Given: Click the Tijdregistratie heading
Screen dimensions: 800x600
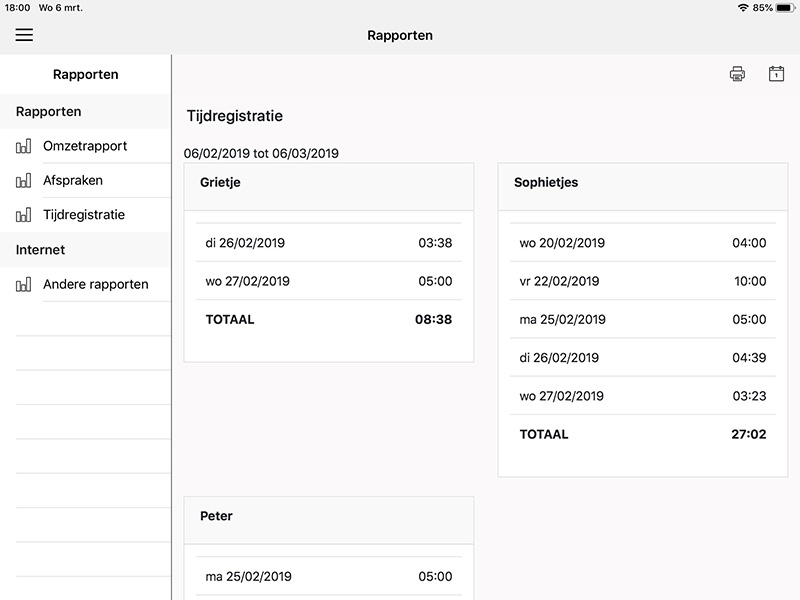Looking at the screenshot, I should (x=235, y=116).
